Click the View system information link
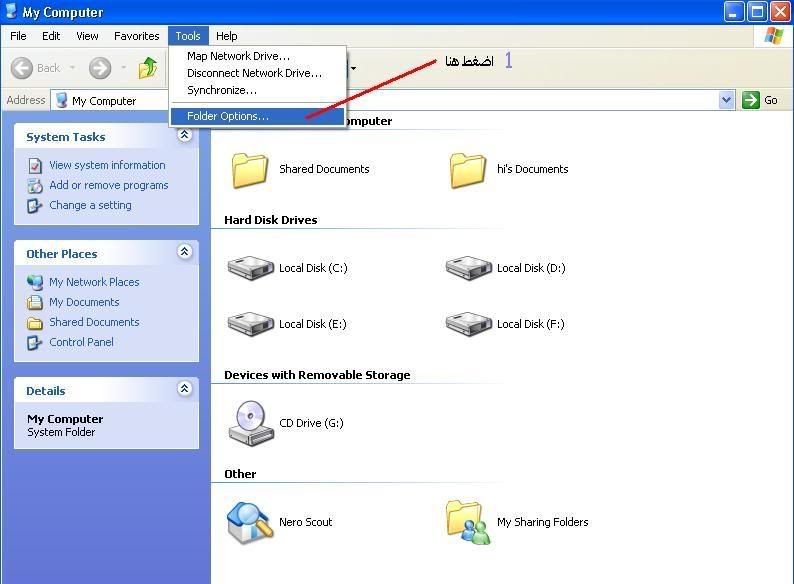Viewport: 794px width, 584px height. click(x=107, y=166)
